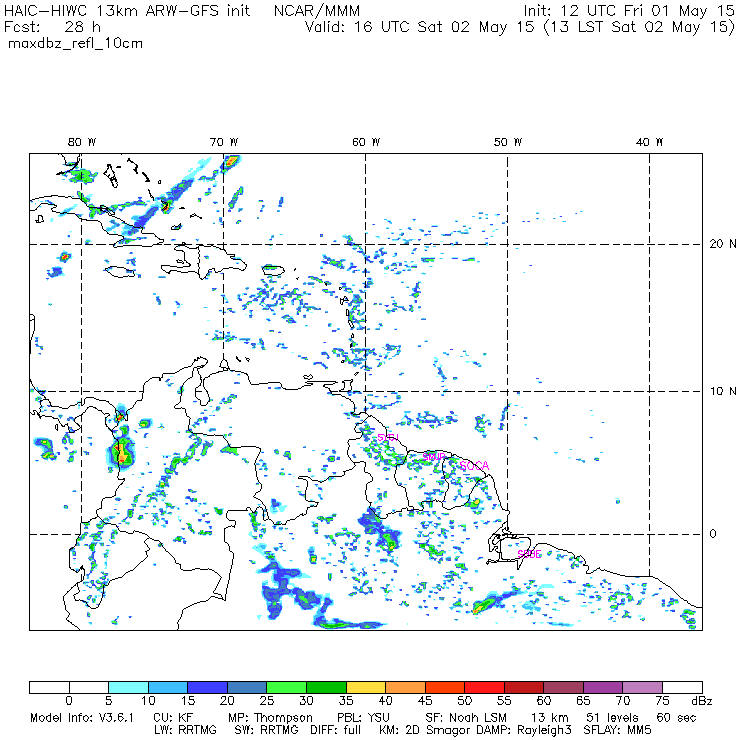Click the maroon 60–65 dBz legend swatch
740x740 pixels.
coord(563,687)
